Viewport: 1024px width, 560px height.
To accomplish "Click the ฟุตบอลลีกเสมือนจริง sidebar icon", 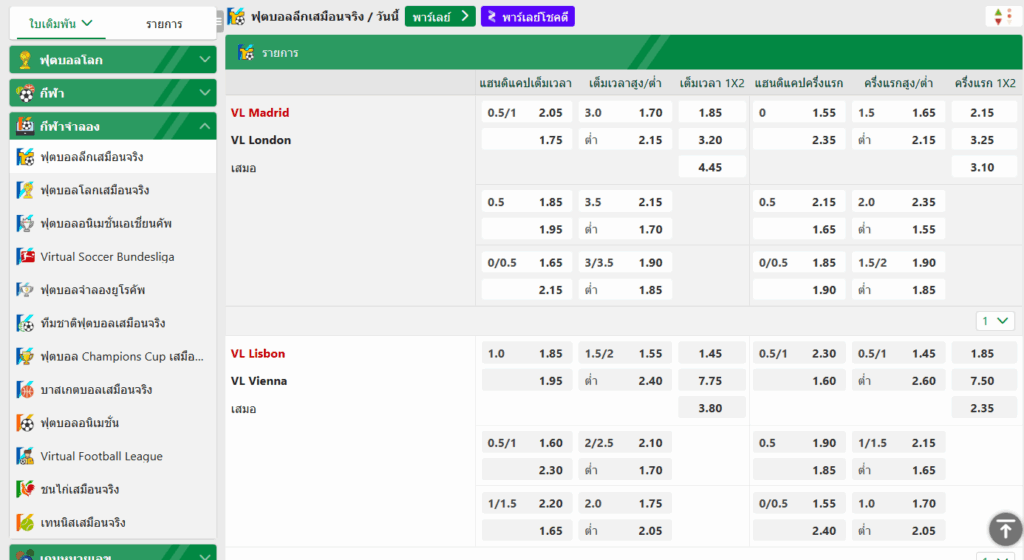I will pyautogui.click(x=25, y=157).
